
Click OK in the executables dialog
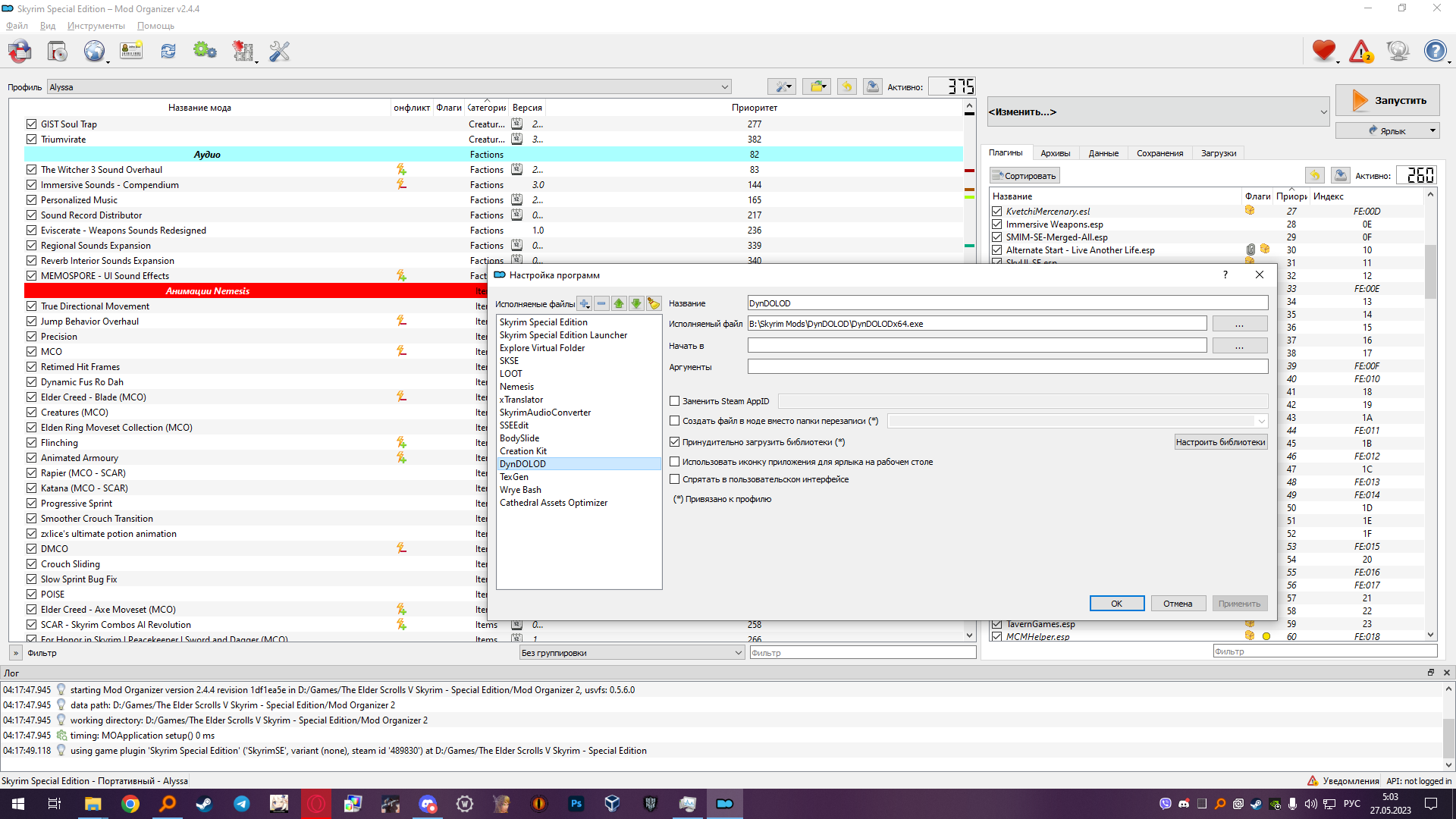[x=1116, y=604]
